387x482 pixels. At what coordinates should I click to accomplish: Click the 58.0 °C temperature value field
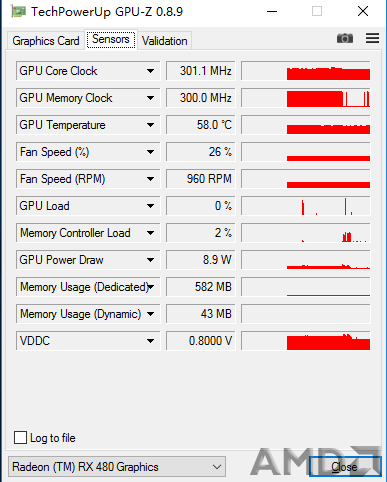coord(201,125)
